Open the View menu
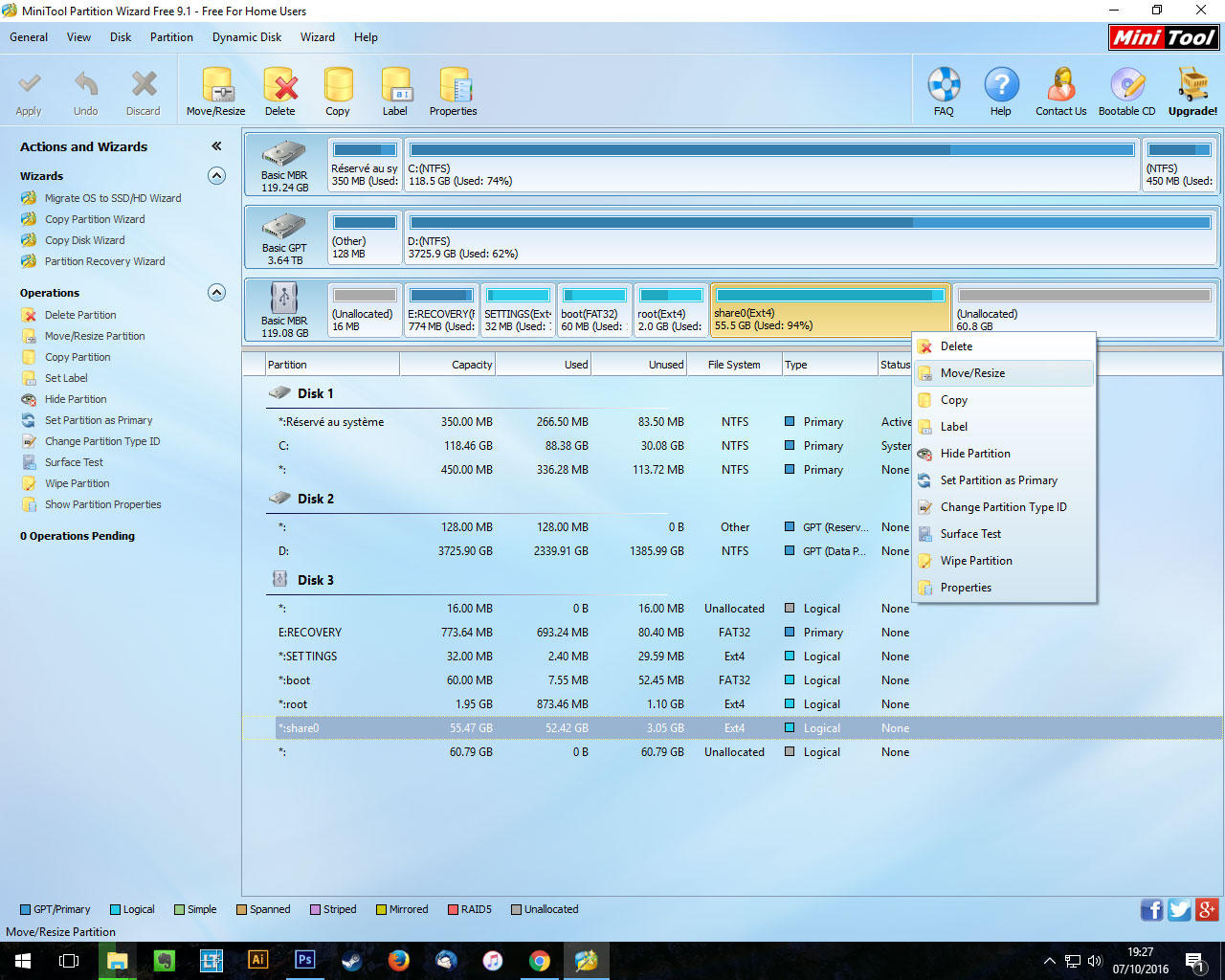Image resolution: width=1225 pixels, height=980 pixels. click(x=78, y=37)
